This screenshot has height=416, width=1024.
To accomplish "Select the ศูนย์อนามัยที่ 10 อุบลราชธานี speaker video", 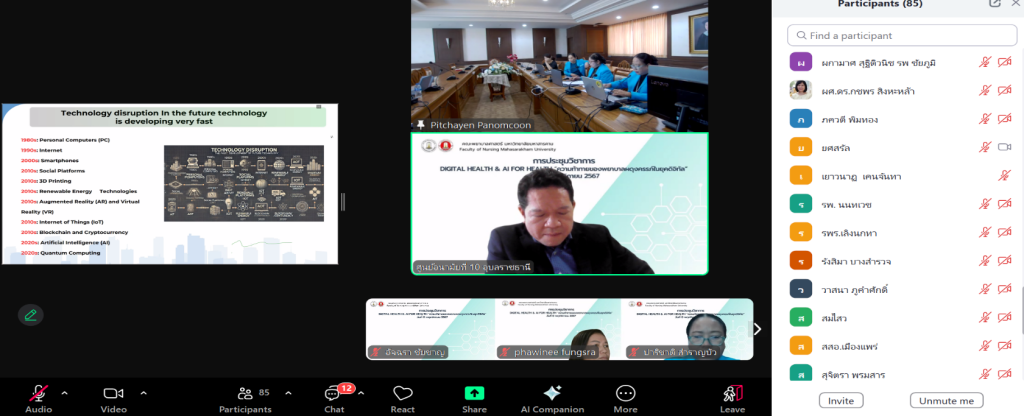I will (560, 204).
